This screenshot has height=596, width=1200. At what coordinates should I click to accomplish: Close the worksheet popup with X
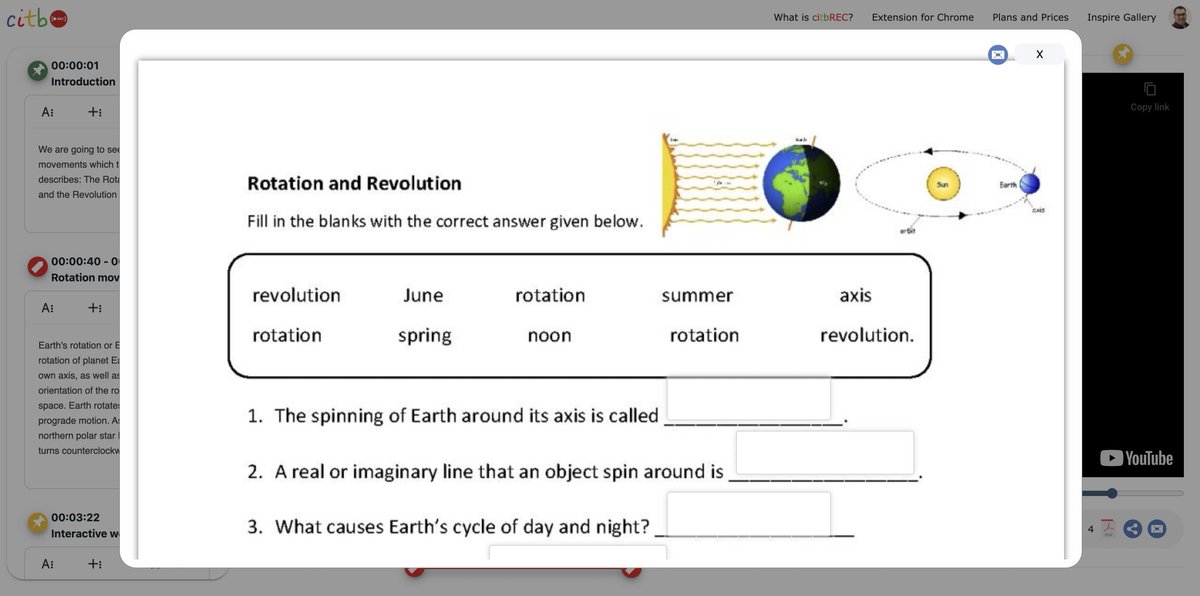click(1040, 54)
